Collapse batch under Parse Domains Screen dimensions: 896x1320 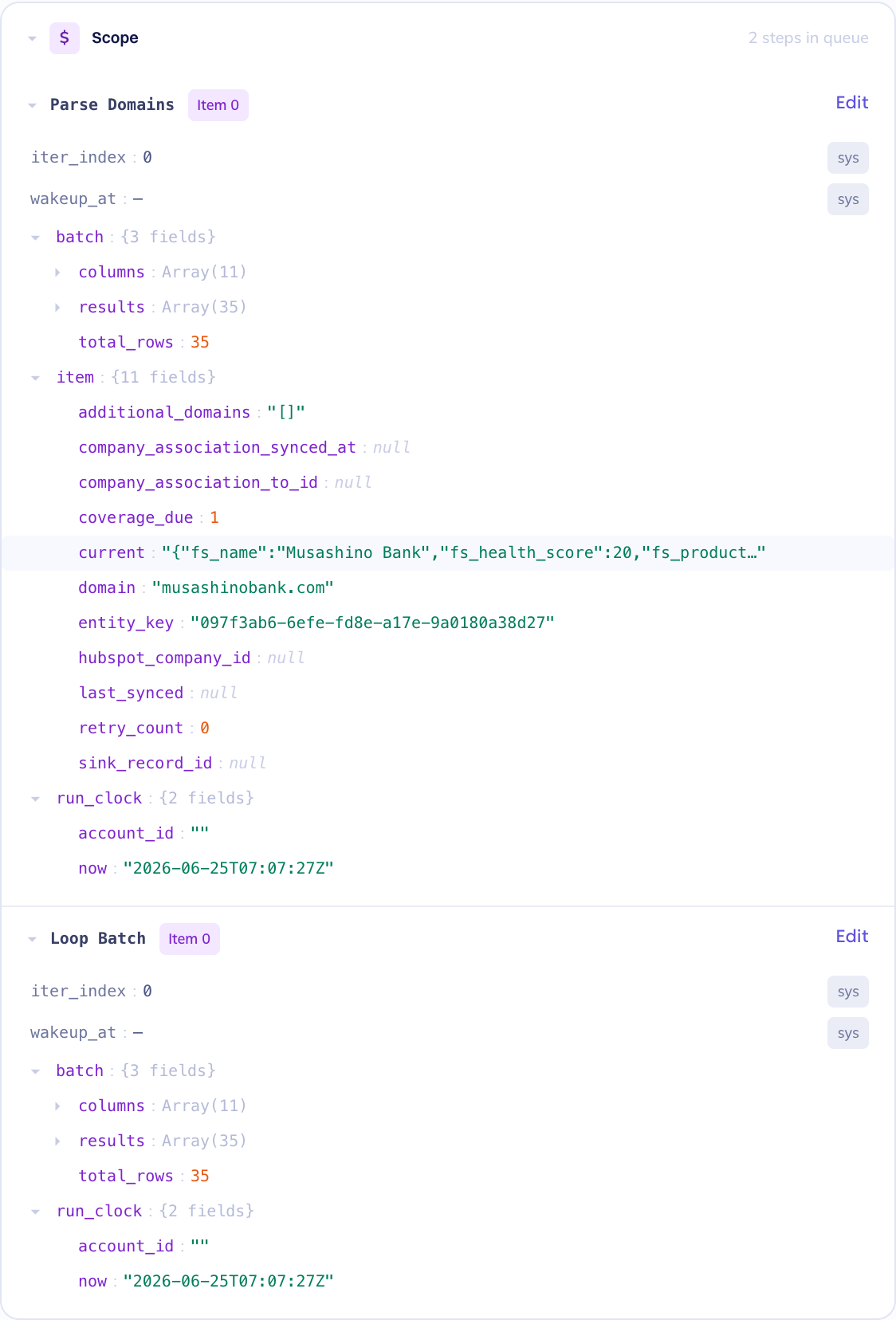click(35, 238)
